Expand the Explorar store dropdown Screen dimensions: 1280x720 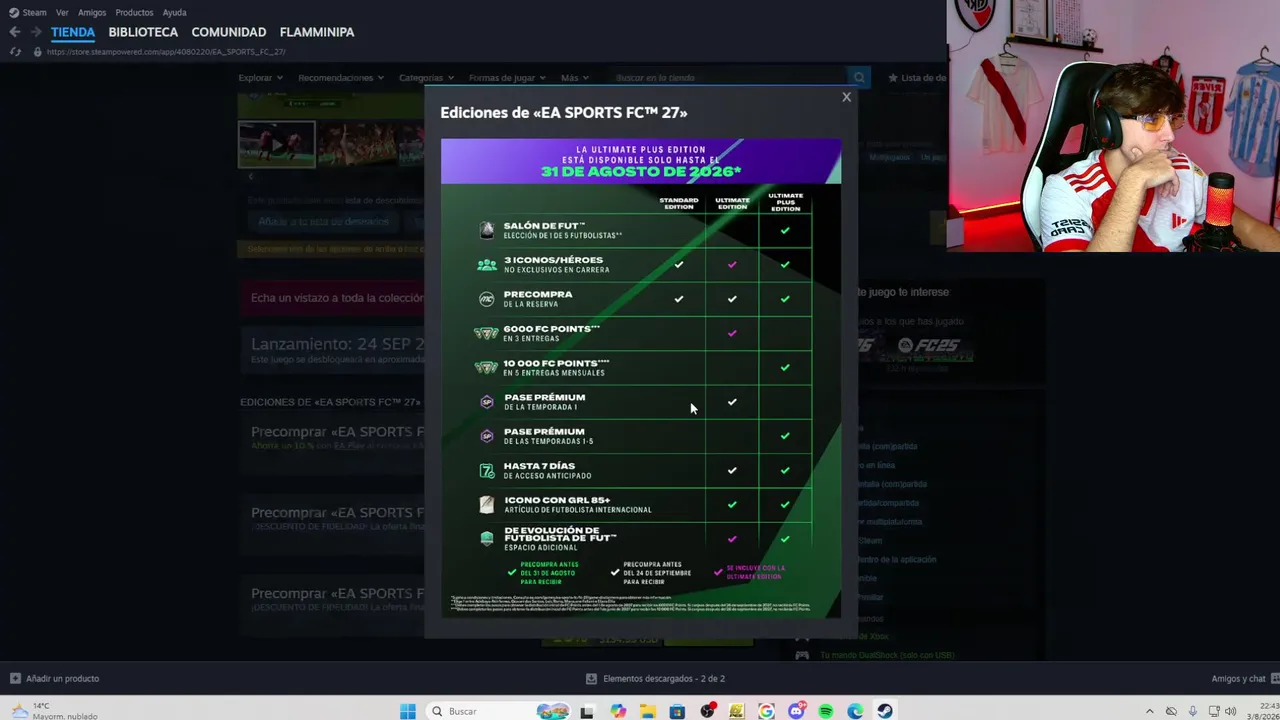pyautogui.click(x=260, y=78)
